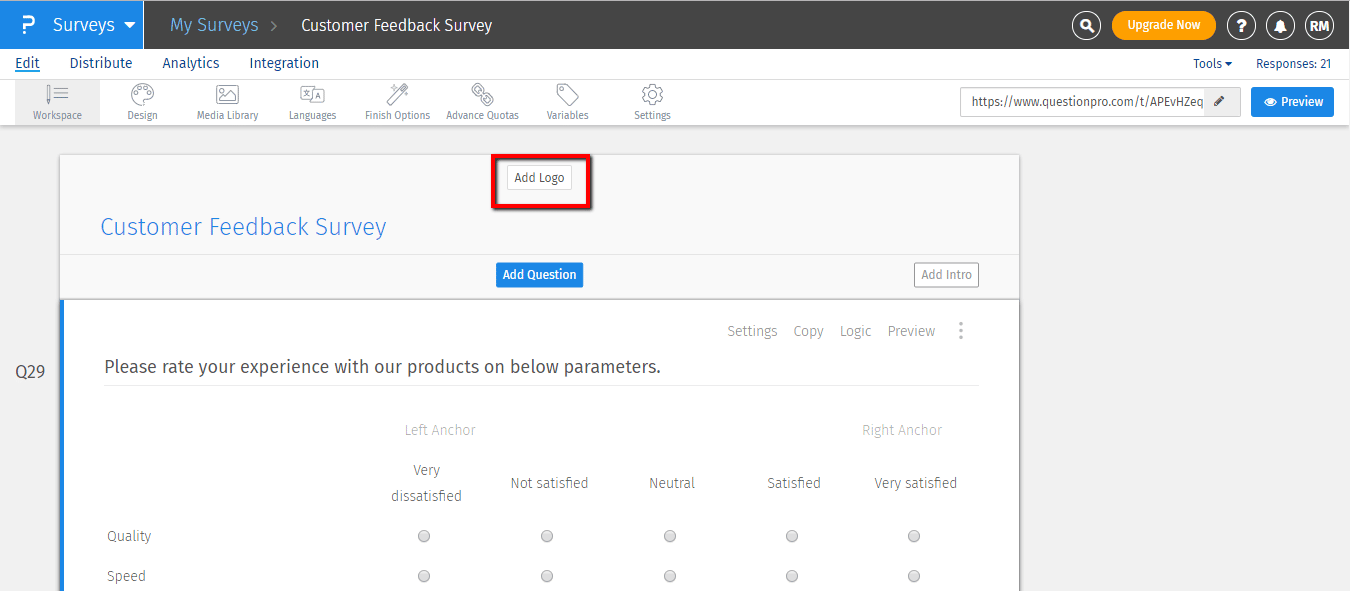Click the Add Question button
This screenshot has height=591, width=1350.
(x=539, y=275)
